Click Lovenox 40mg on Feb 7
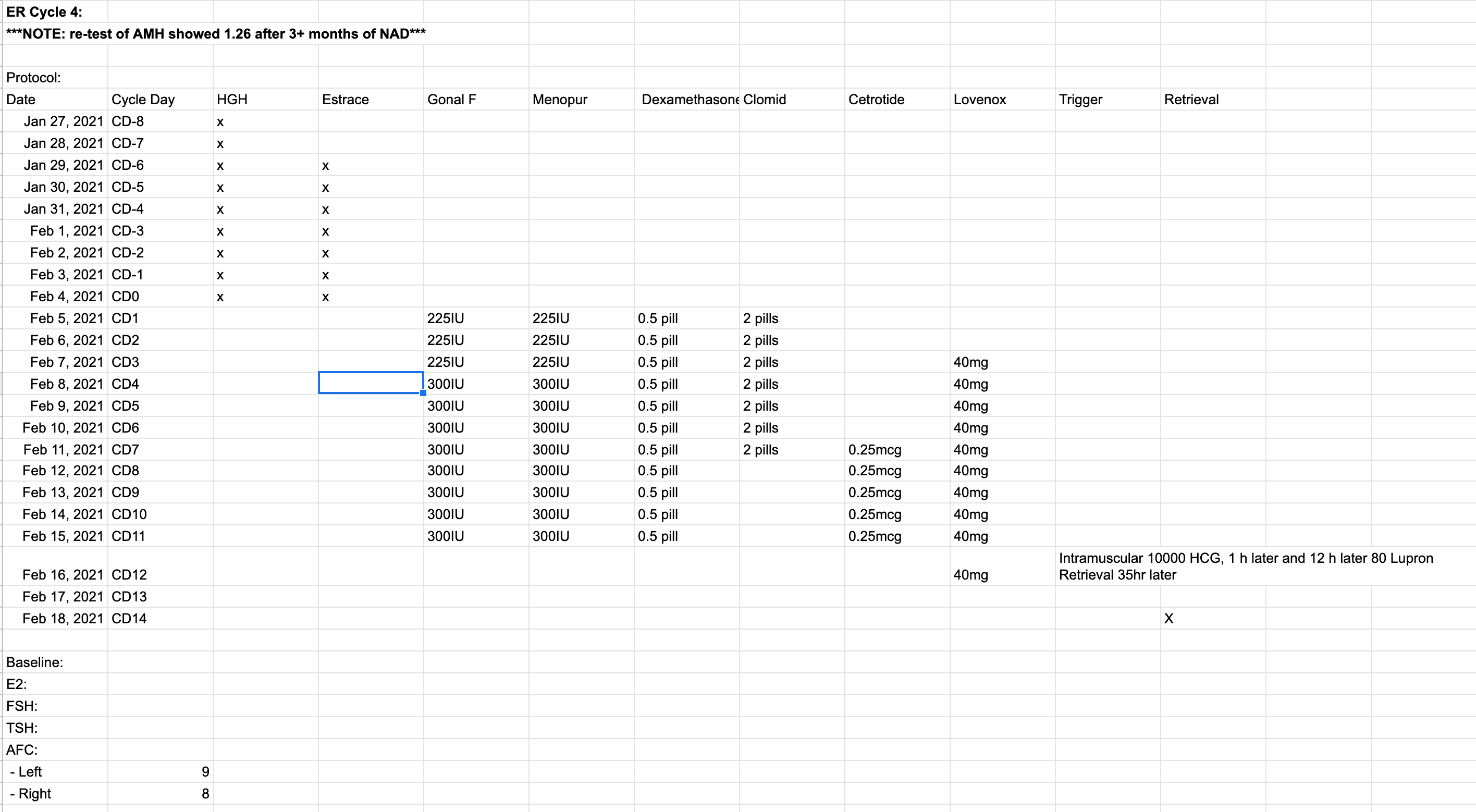The image size is (1476, 812). 970,362
